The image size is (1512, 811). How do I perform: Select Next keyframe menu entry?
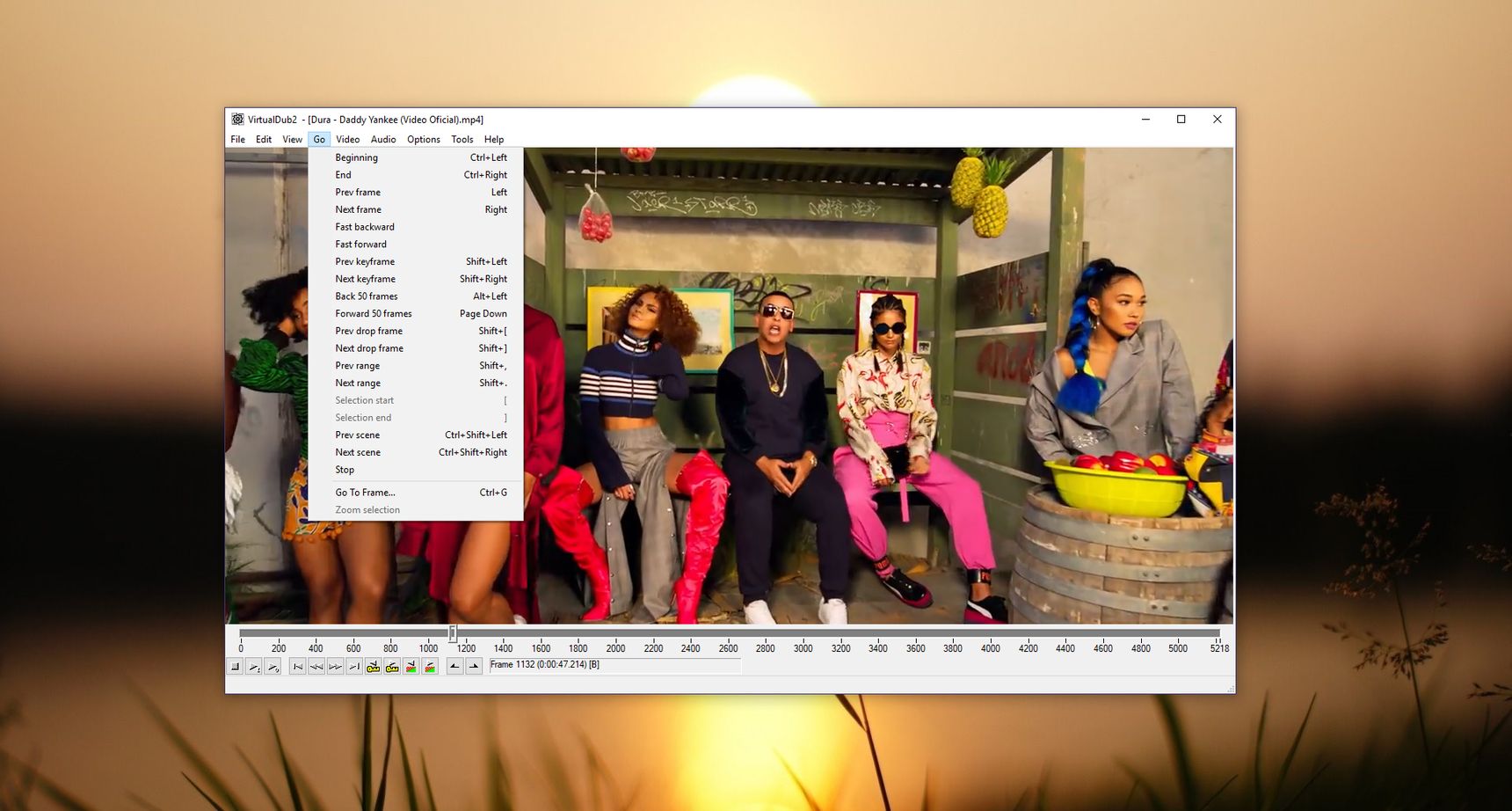click(x=416, y=280)
